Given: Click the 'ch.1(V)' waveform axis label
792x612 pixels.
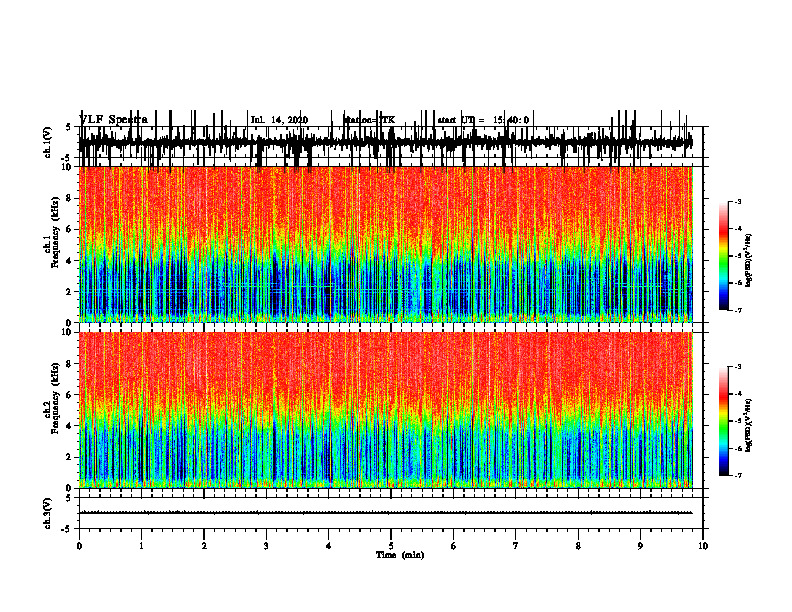Looking at the screenshot, I should tap(48, 142).
